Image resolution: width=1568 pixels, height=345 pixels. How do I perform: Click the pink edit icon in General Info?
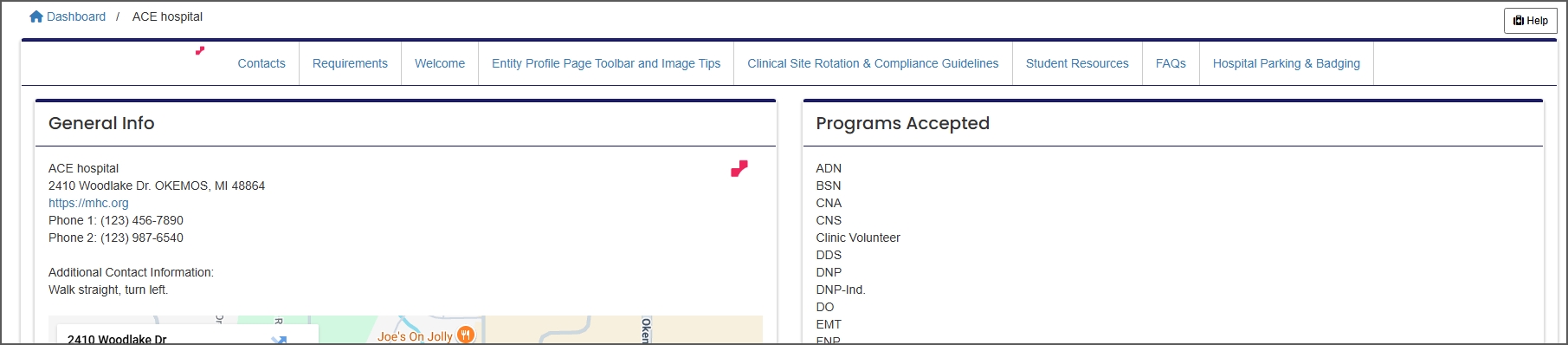pos(739,169)
